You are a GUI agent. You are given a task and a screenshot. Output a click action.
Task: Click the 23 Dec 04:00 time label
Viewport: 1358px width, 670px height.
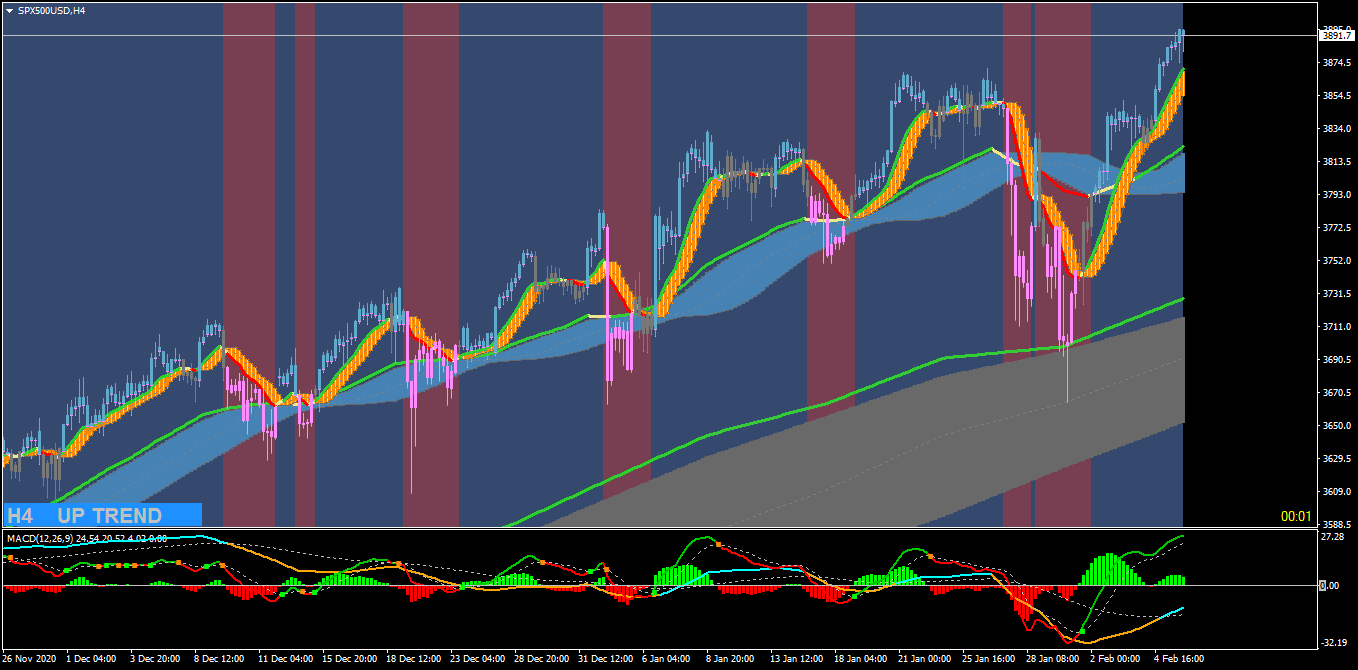click(478, 659)
